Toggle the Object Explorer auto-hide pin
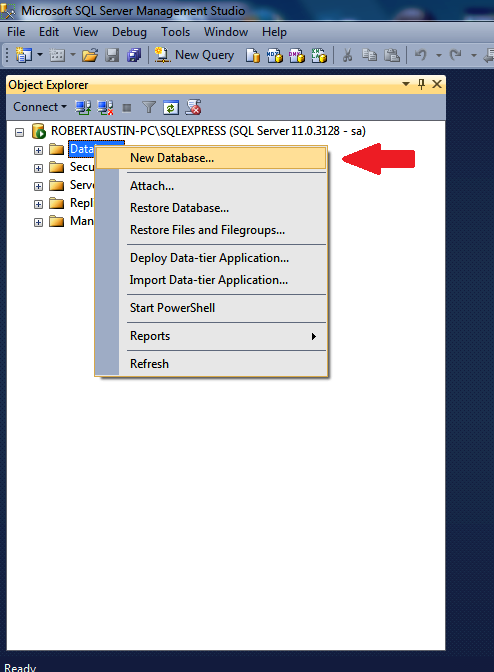 click(x=421, y=84)
